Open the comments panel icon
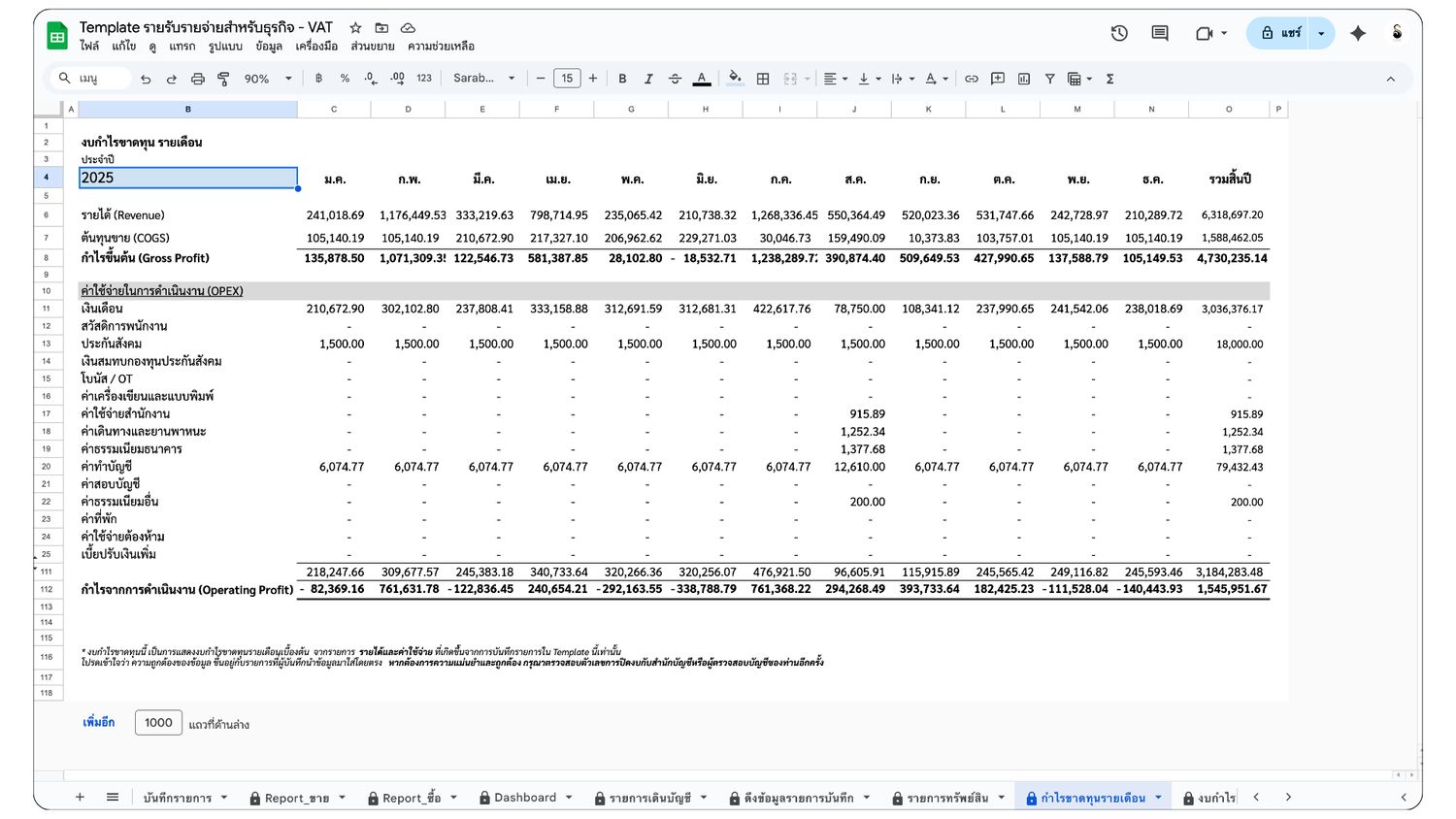Screen dimensions: 1456x819 pos(1160,33)
